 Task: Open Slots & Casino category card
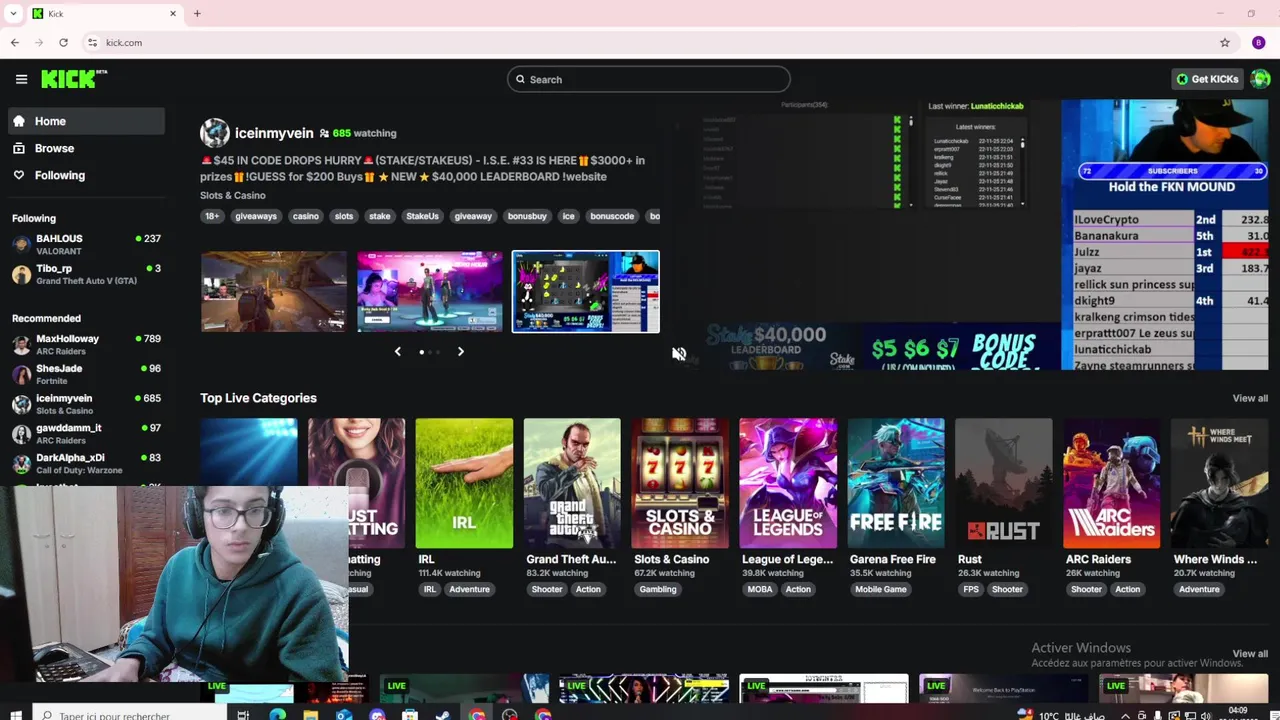(x=680, y=483)
